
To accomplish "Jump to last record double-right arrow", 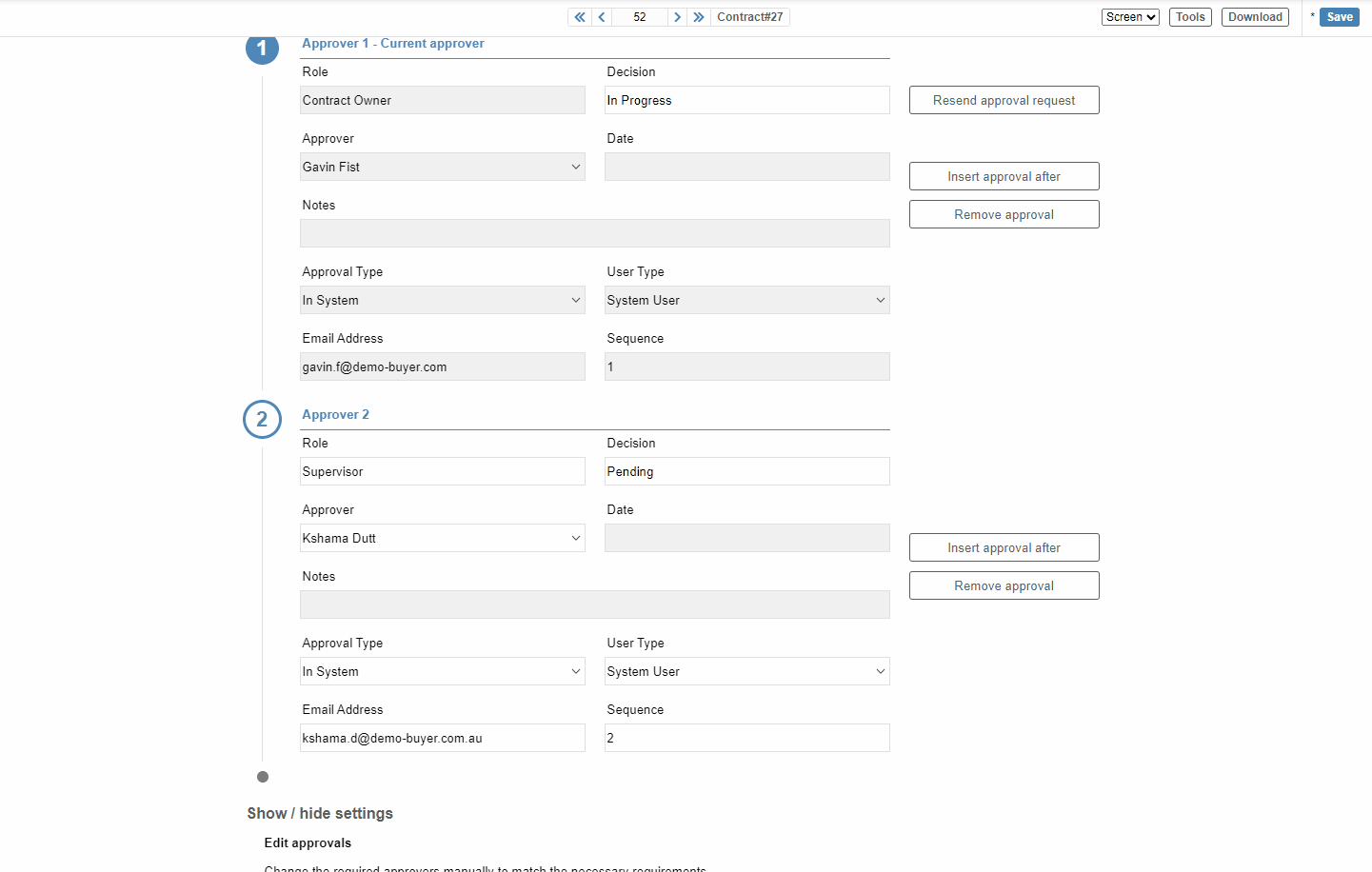I will (x=699, y=17).
